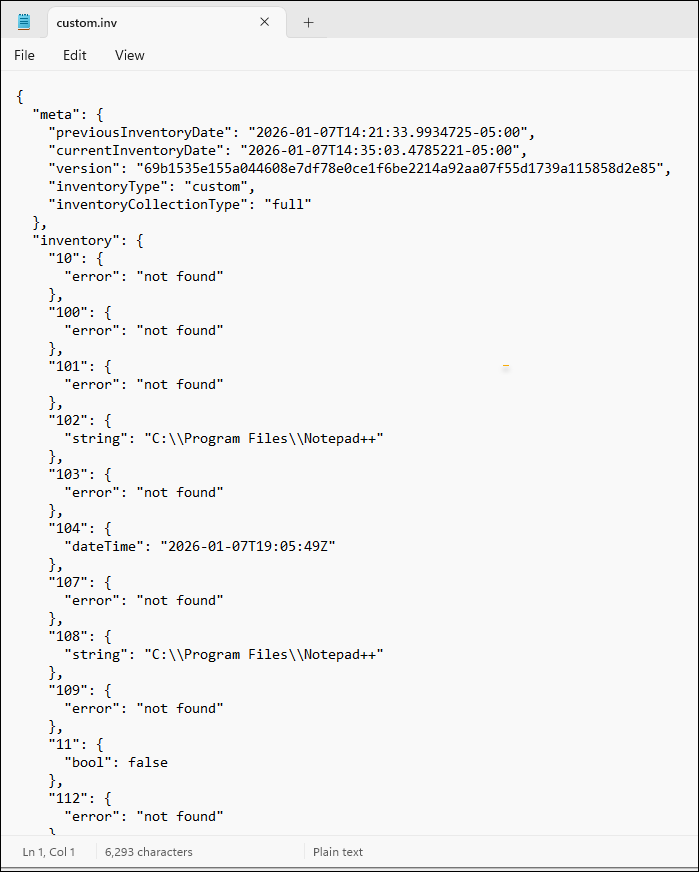Click the long version hash string
699x872 pixels.
[392, 168]
